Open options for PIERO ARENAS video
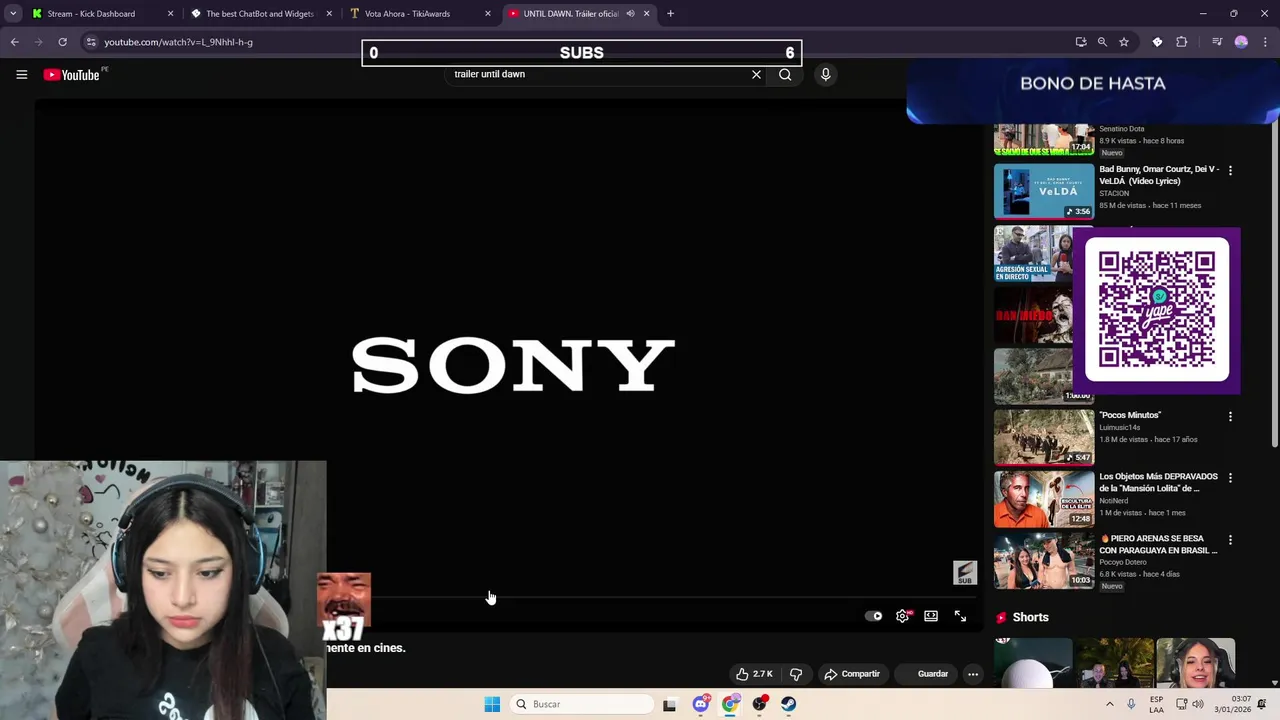Screen dimensions: 1280x720 (x=1230, y=540)
